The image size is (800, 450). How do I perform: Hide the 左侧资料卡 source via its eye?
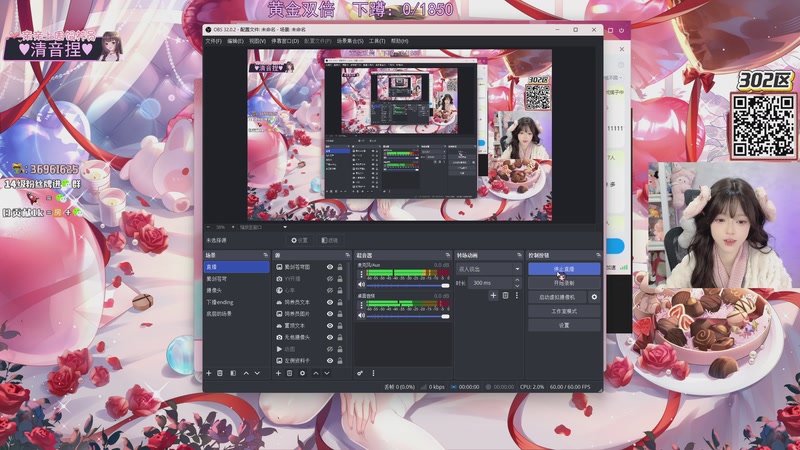(x=330, y=361)
